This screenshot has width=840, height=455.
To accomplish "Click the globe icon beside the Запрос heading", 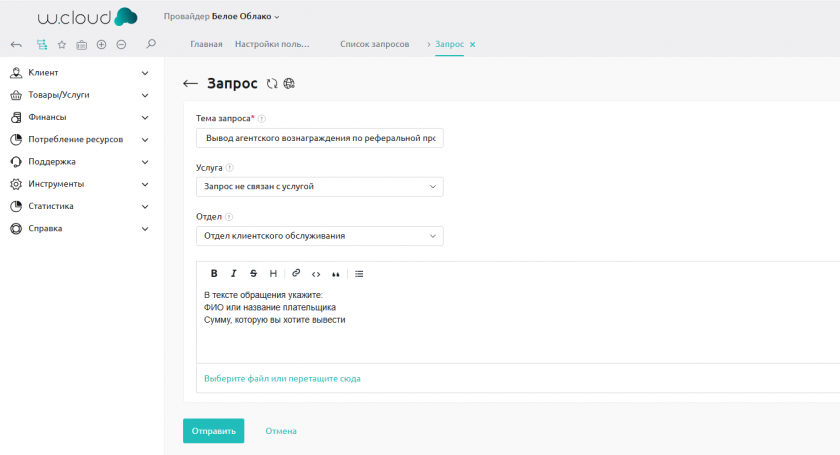I will [x=289, y=84].
